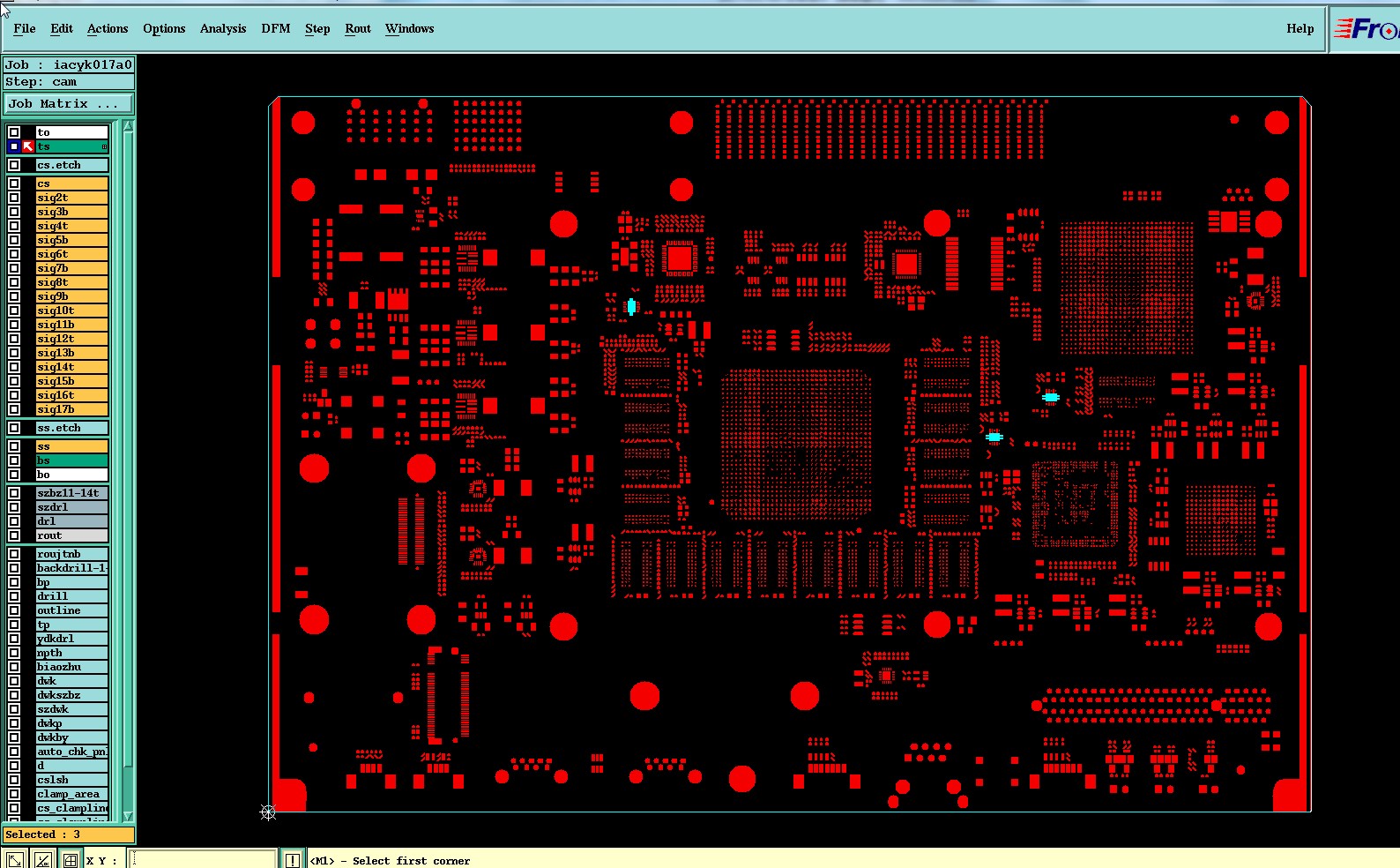Click the exclamation mark icon in status bar

coord(293,859)
